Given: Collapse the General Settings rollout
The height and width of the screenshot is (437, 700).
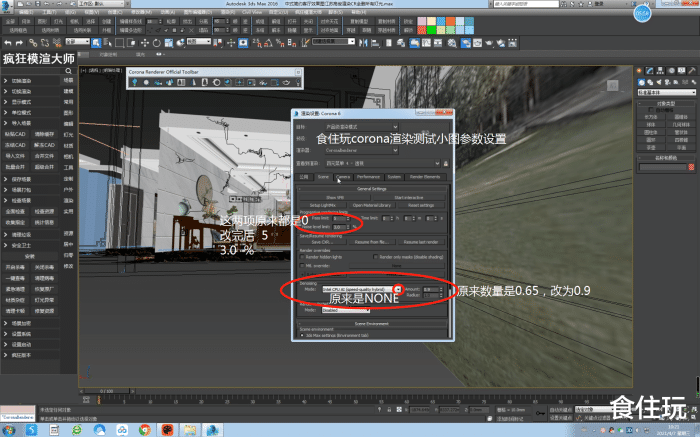Looking at the screenshot, I should point(372,189).
